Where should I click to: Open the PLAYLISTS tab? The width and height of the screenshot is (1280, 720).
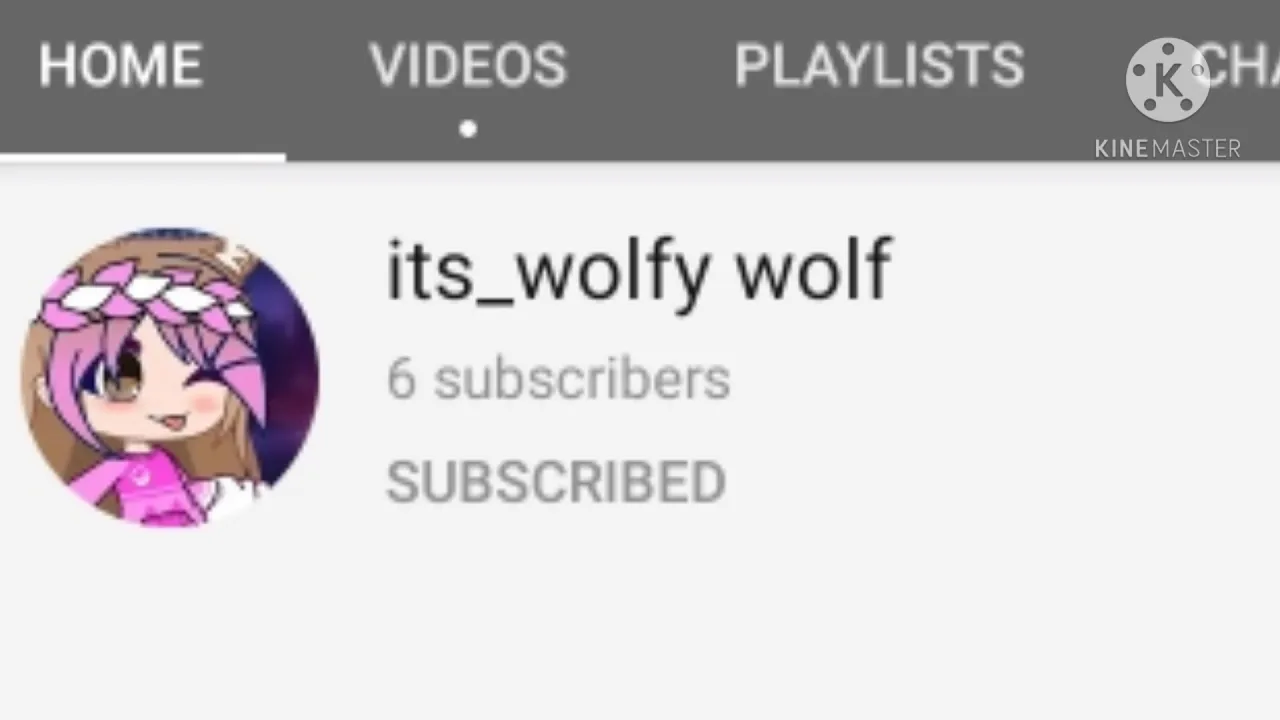tap(879, 66)
